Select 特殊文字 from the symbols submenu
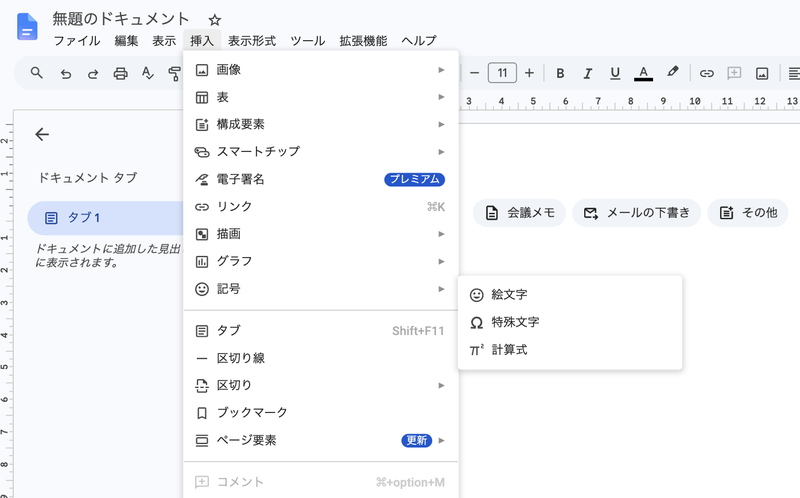The height and width of the screenshot is (498, 800). (x=570, y=322)
